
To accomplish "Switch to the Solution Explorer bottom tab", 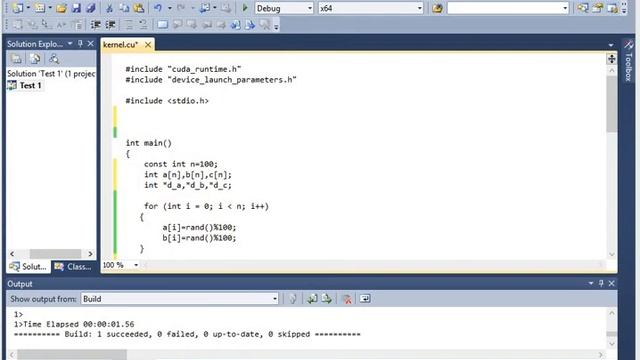I will click(x=28, y=267).
